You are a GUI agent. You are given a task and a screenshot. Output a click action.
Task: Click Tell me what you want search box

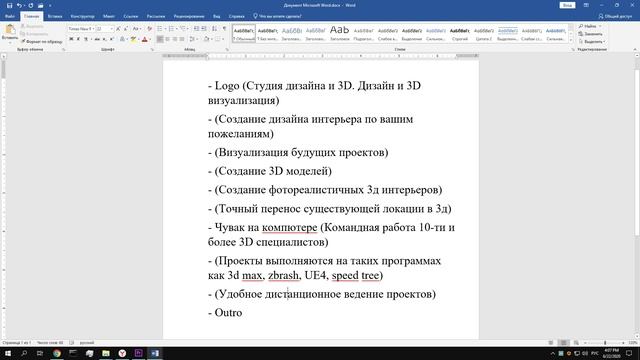[278, 16]
